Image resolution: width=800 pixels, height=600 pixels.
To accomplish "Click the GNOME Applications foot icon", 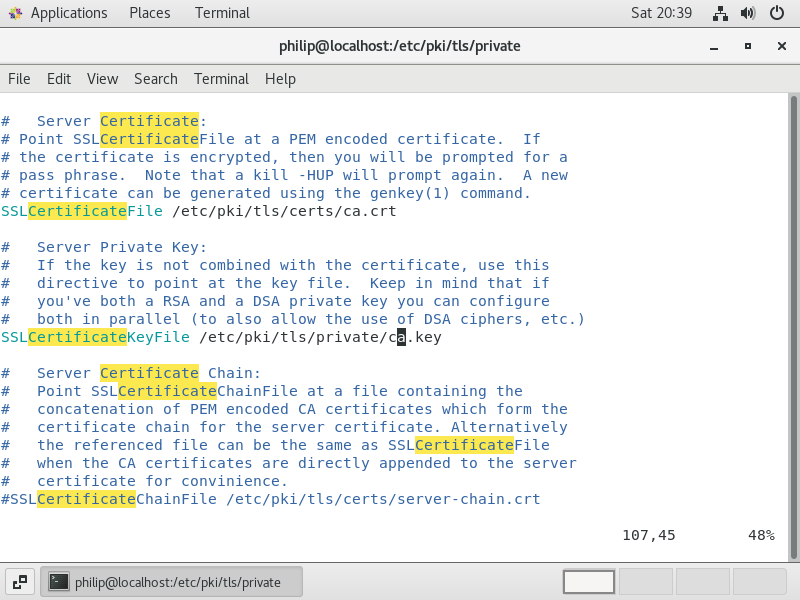I will pos(15,13).
